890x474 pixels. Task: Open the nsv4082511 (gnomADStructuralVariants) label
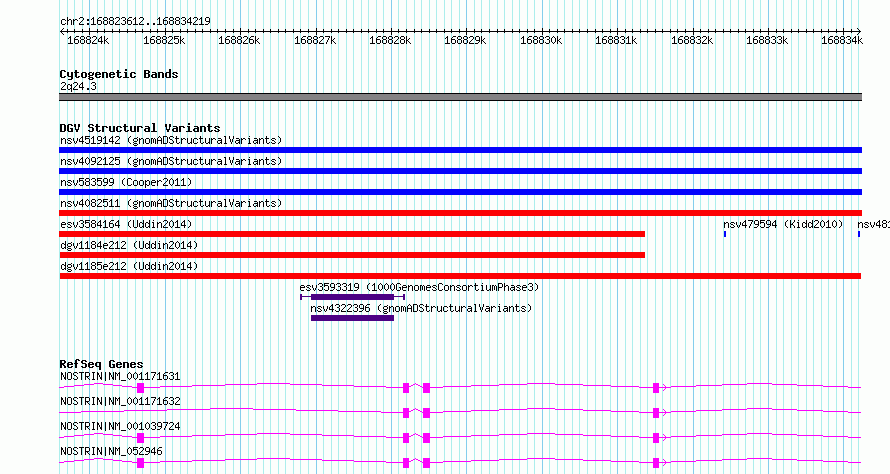(x=171, y=203)
